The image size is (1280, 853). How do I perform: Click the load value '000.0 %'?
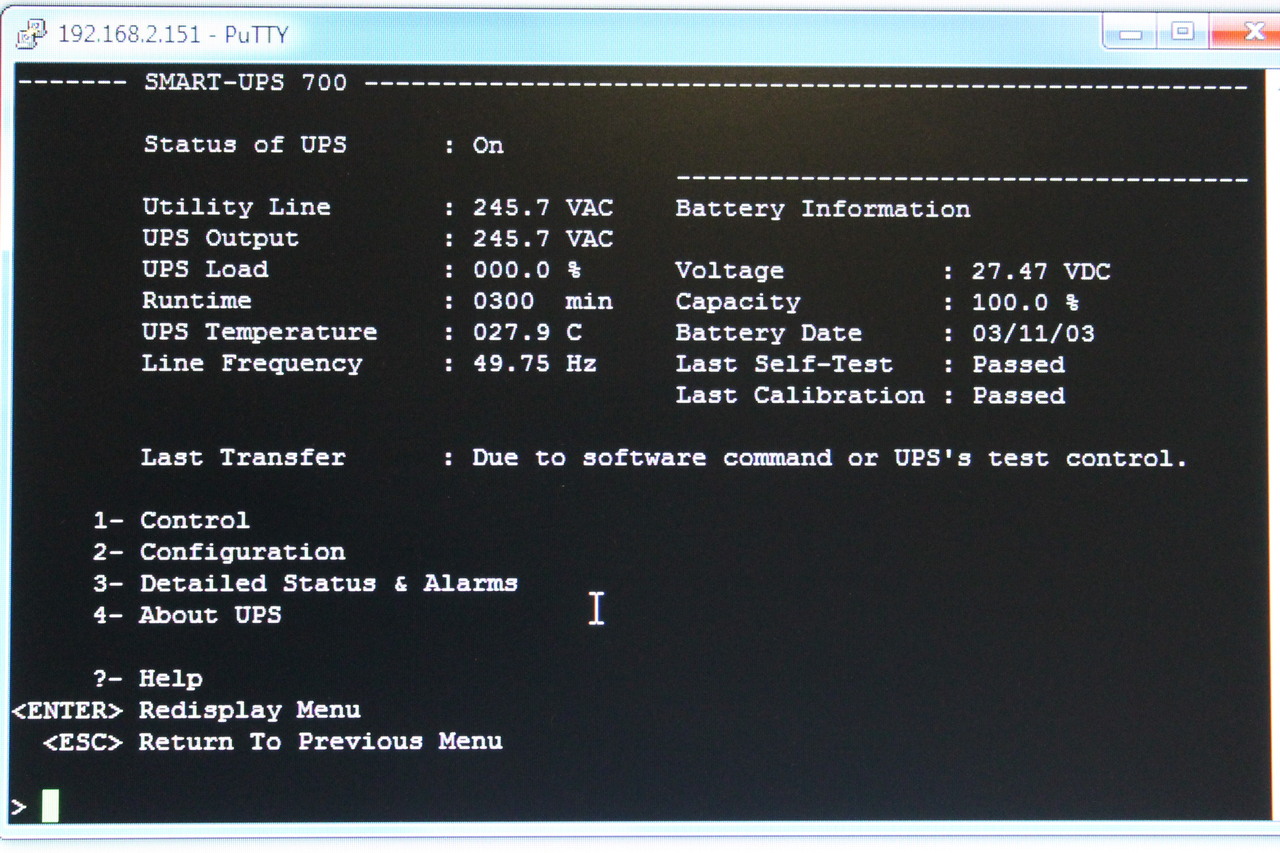point(527,270)
